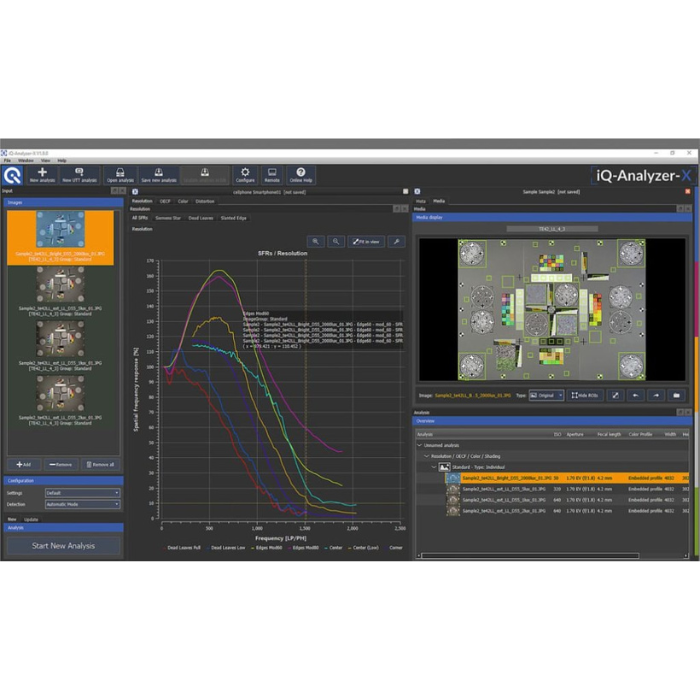Viewport: 700px width, 700px height.
Task: Undock the Media panel
Action: pyautogui.click(x=680, y=209)
